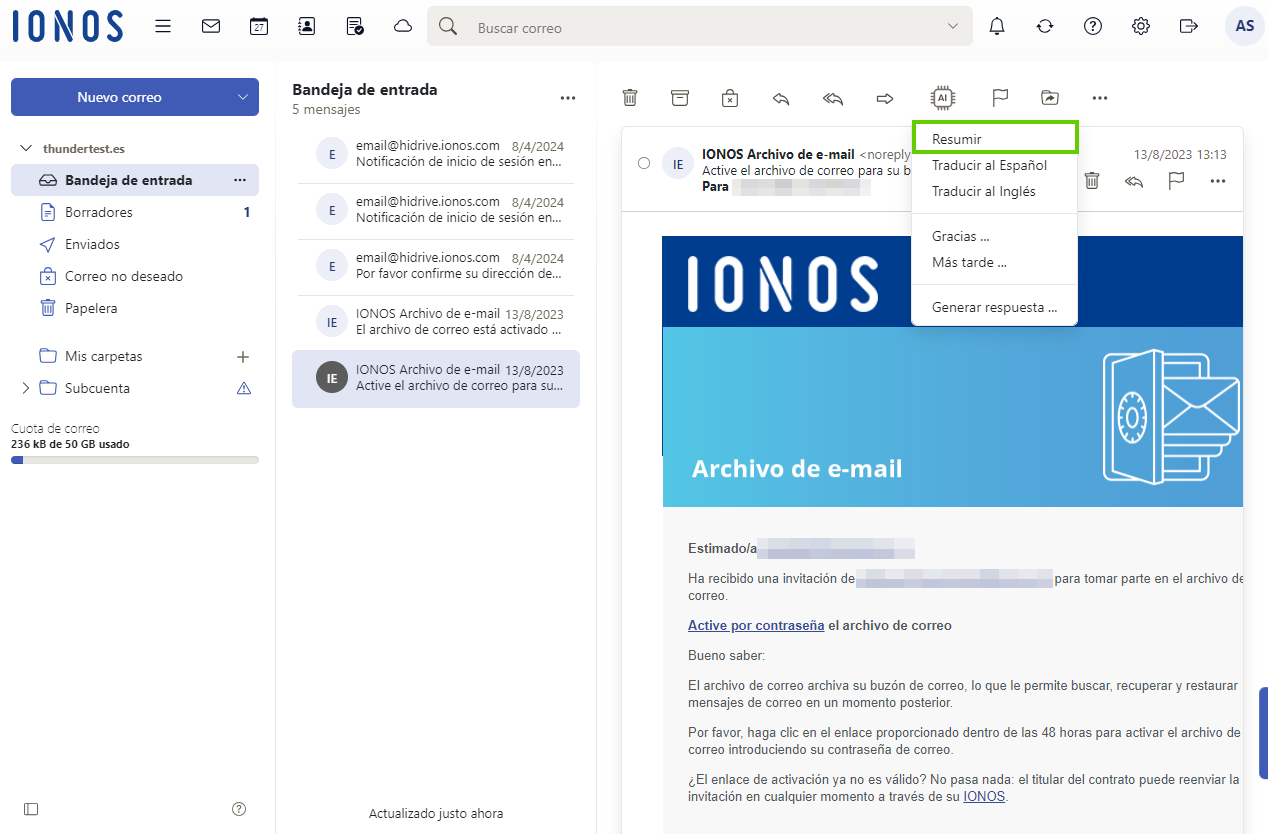The image size is (1268, 834).
Task: Click the blue side tab at right edge
Action: (1263, 733)
